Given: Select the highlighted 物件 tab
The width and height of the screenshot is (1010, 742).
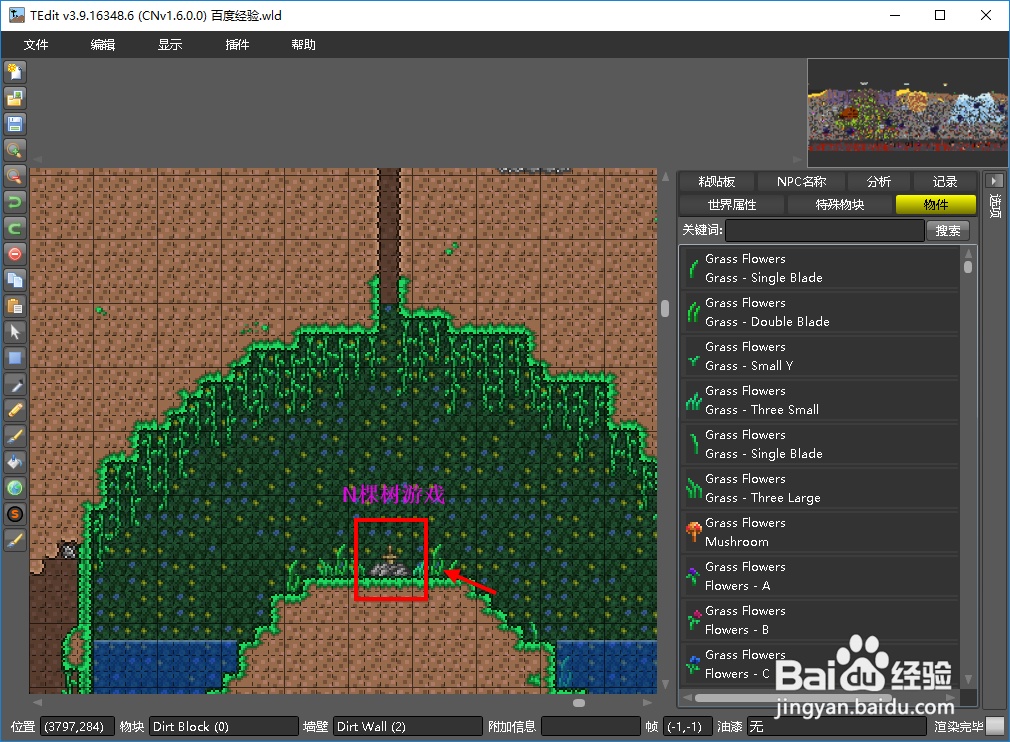Looking at the screenshot, I should click(936, 205).
